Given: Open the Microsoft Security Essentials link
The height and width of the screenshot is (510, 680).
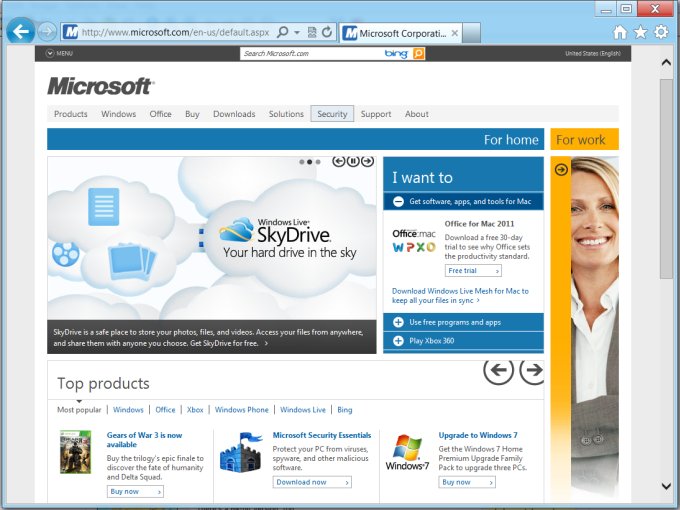Looking at the screenshot, I should tap(322, 435).
